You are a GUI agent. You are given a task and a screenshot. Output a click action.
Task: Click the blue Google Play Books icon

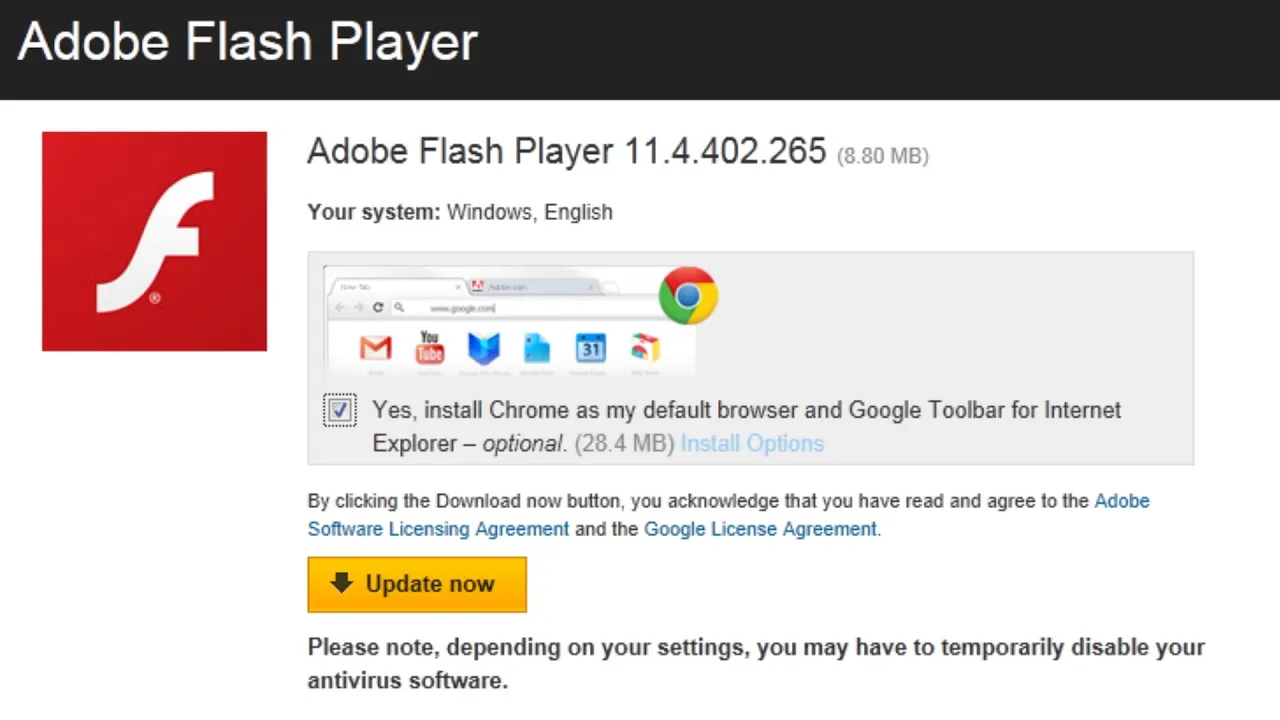tap(484, 348)
